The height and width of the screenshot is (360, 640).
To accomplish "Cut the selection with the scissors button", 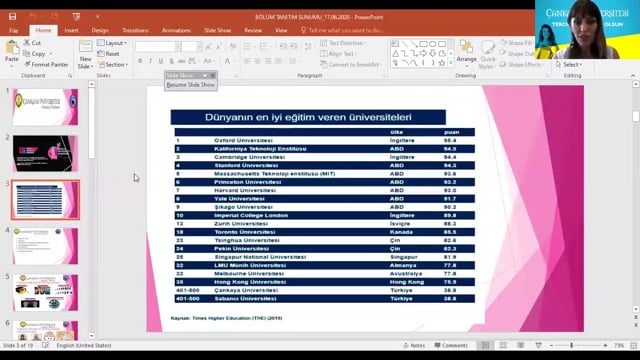I will pos(32,42).
